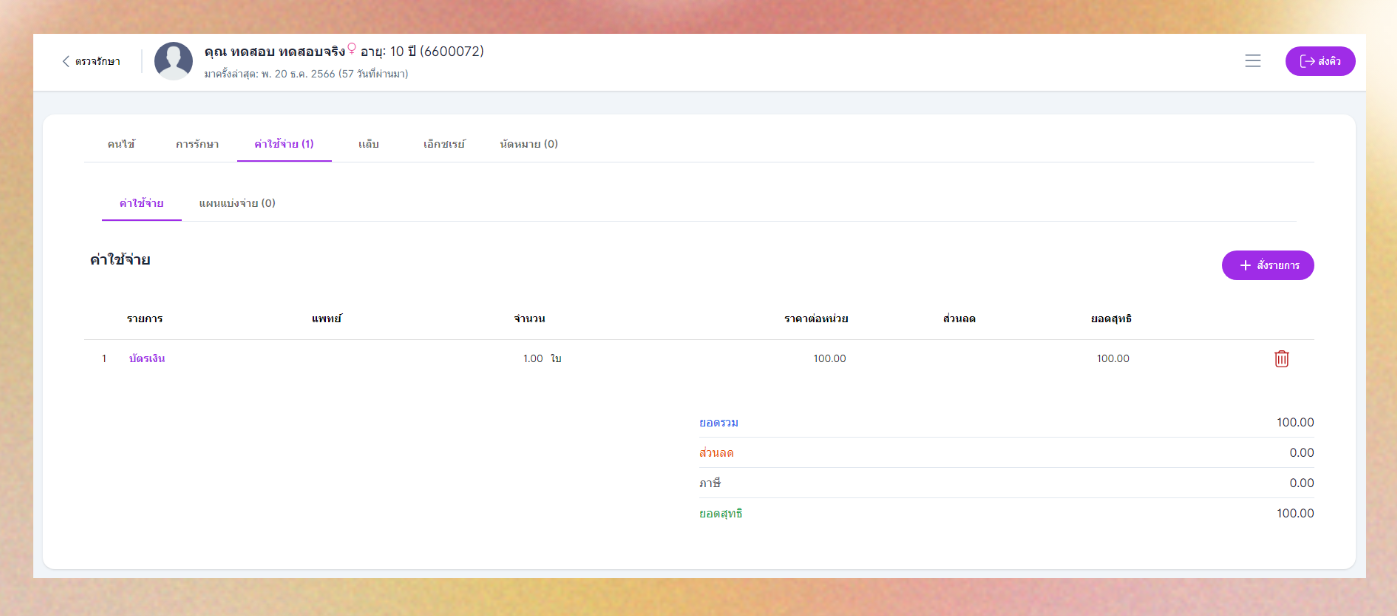Click the สั่งรายการ button
This screenshot has width=1397, height=616.
[1267, 265]
